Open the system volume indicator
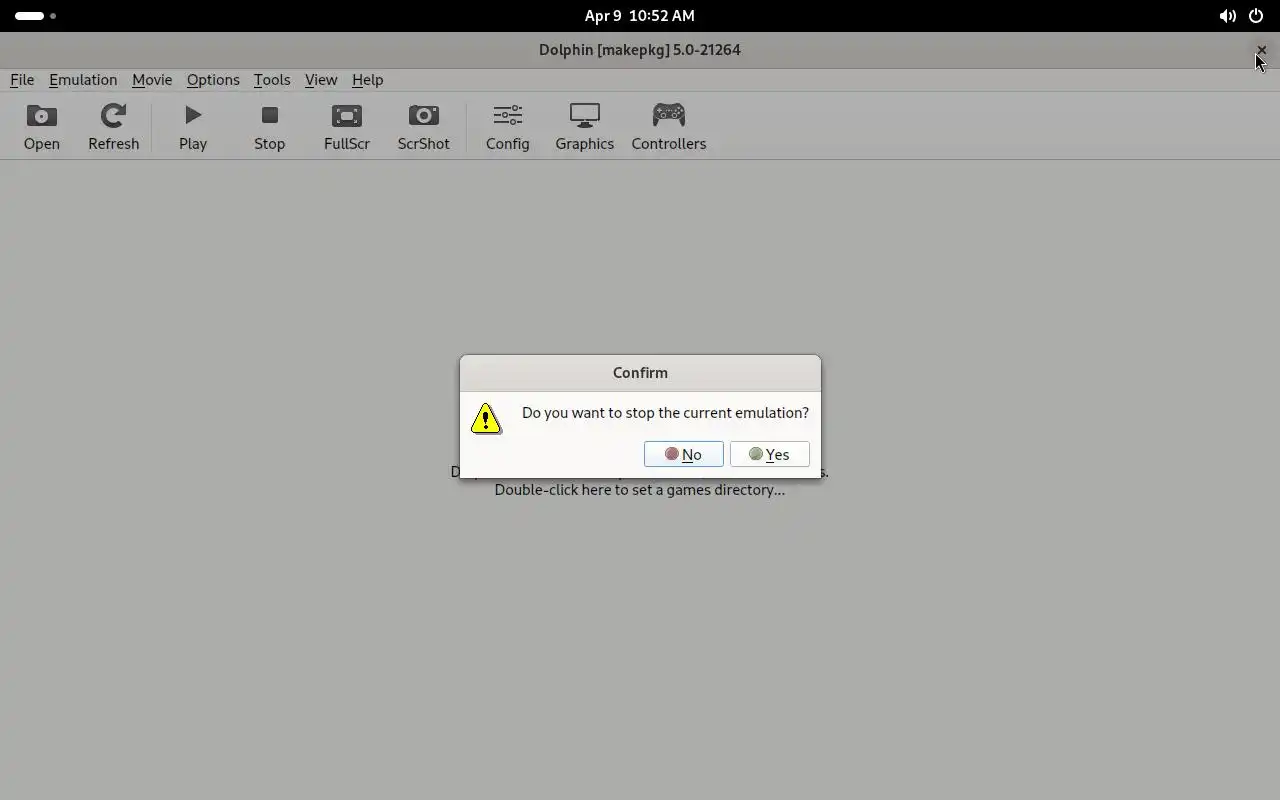 tap(1228, 16)
